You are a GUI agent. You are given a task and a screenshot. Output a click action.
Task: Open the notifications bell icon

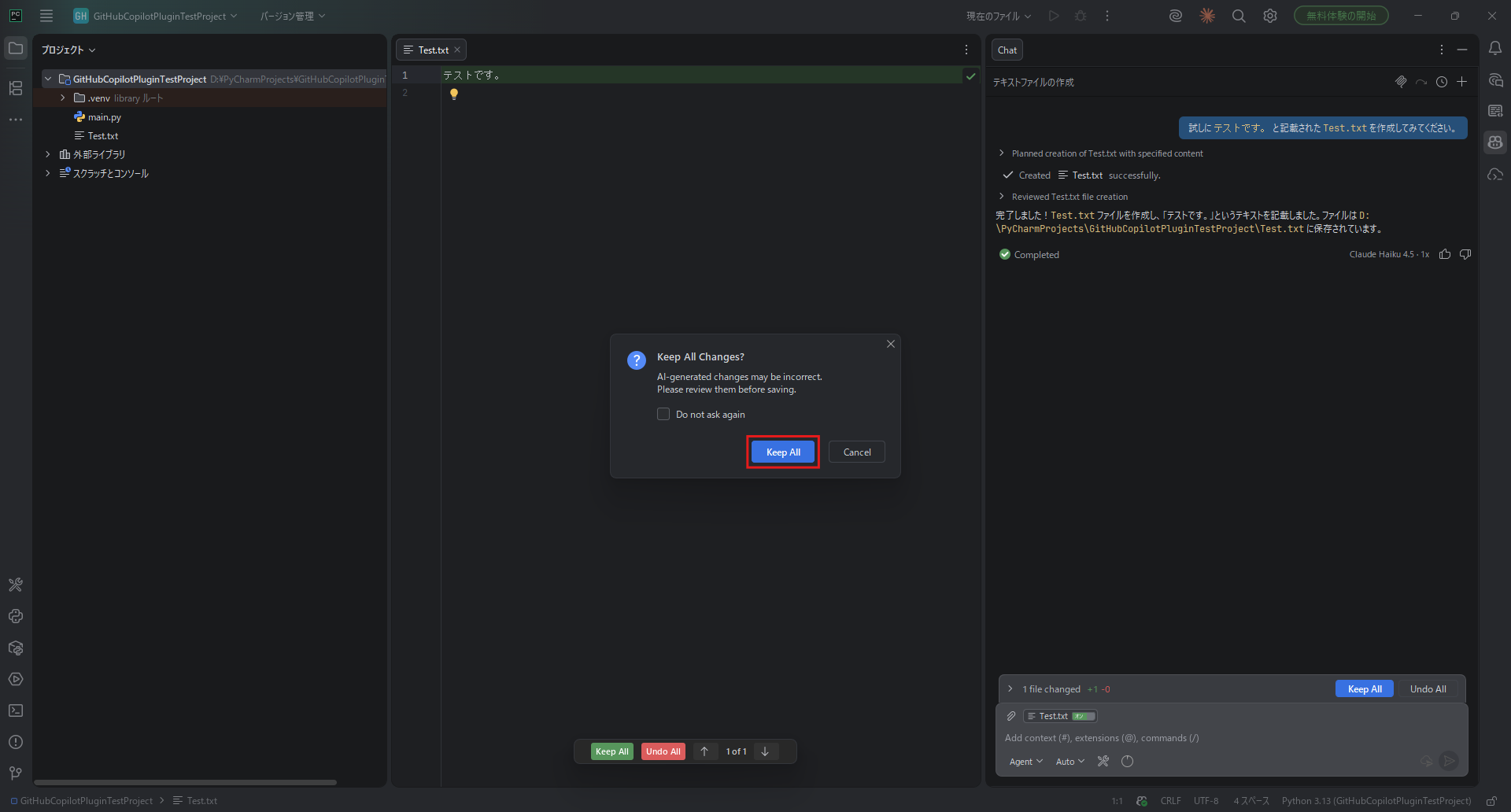coord(1495,49)
